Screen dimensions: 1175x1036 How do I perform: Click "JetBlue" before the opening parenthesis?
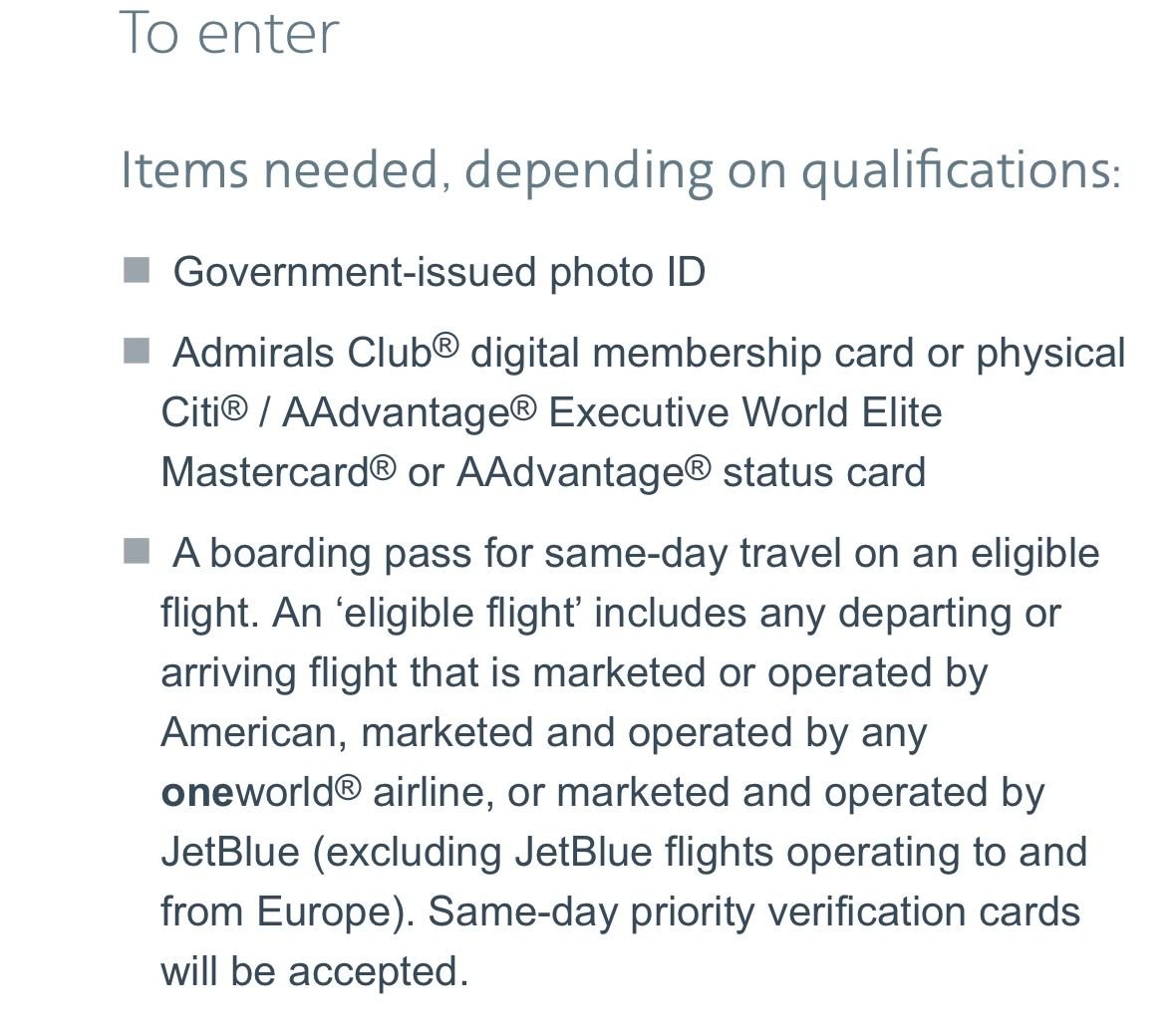[229, 853]
